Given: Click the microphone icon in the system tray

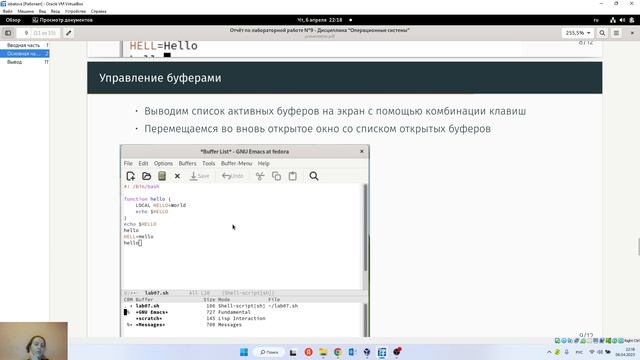Looking at the screenshot, I should 567,352.
